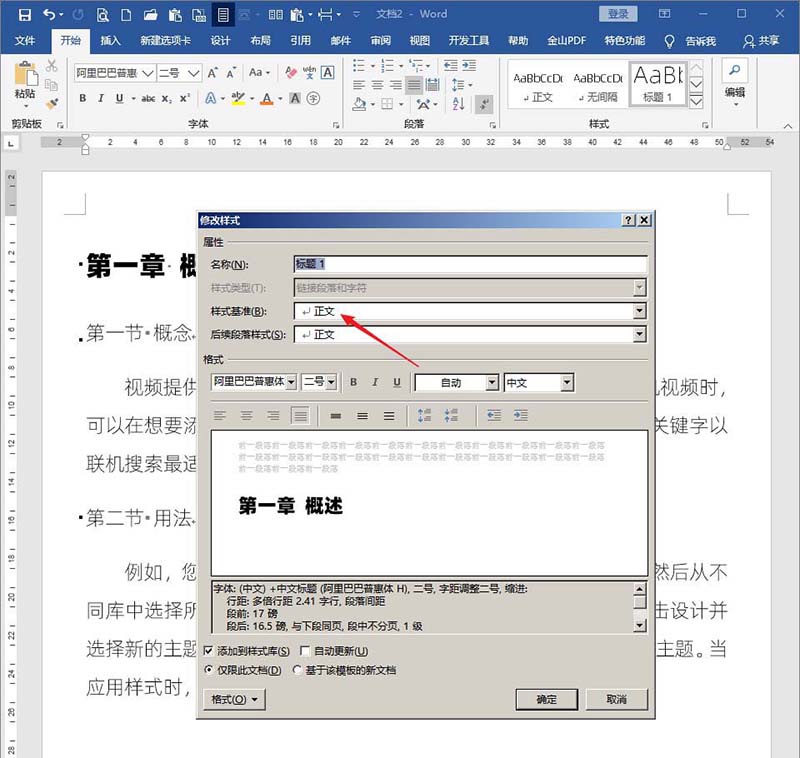Click the underline icon inside the dialog
The width and height of the screenshot is (800, 758).
pyautogui.click(x=396, y=383)
